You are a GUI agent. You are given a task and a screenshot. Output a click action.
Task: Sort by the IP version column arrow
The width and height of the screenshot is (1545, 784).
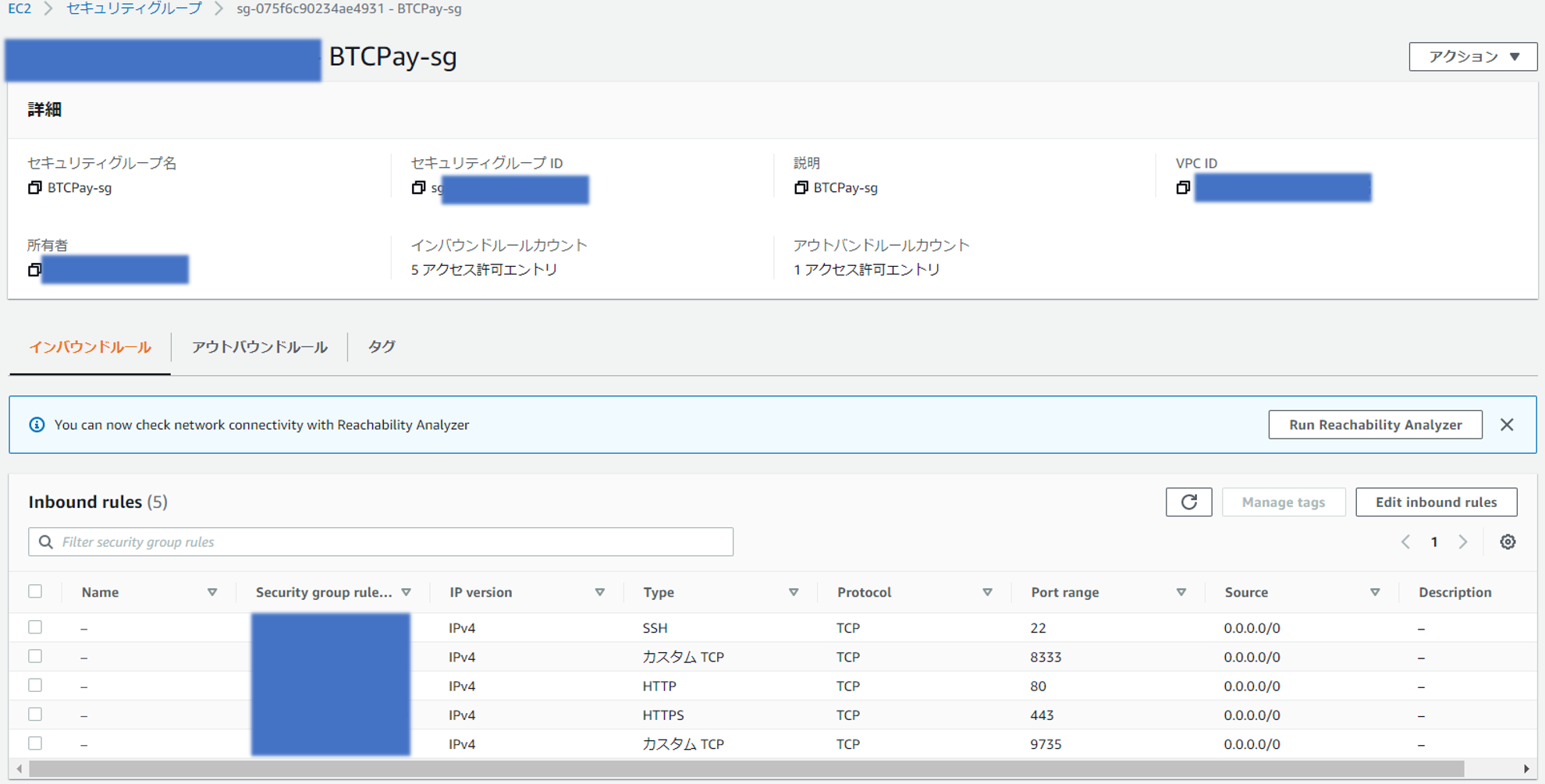pyautogui.click(x=600, y=593)
